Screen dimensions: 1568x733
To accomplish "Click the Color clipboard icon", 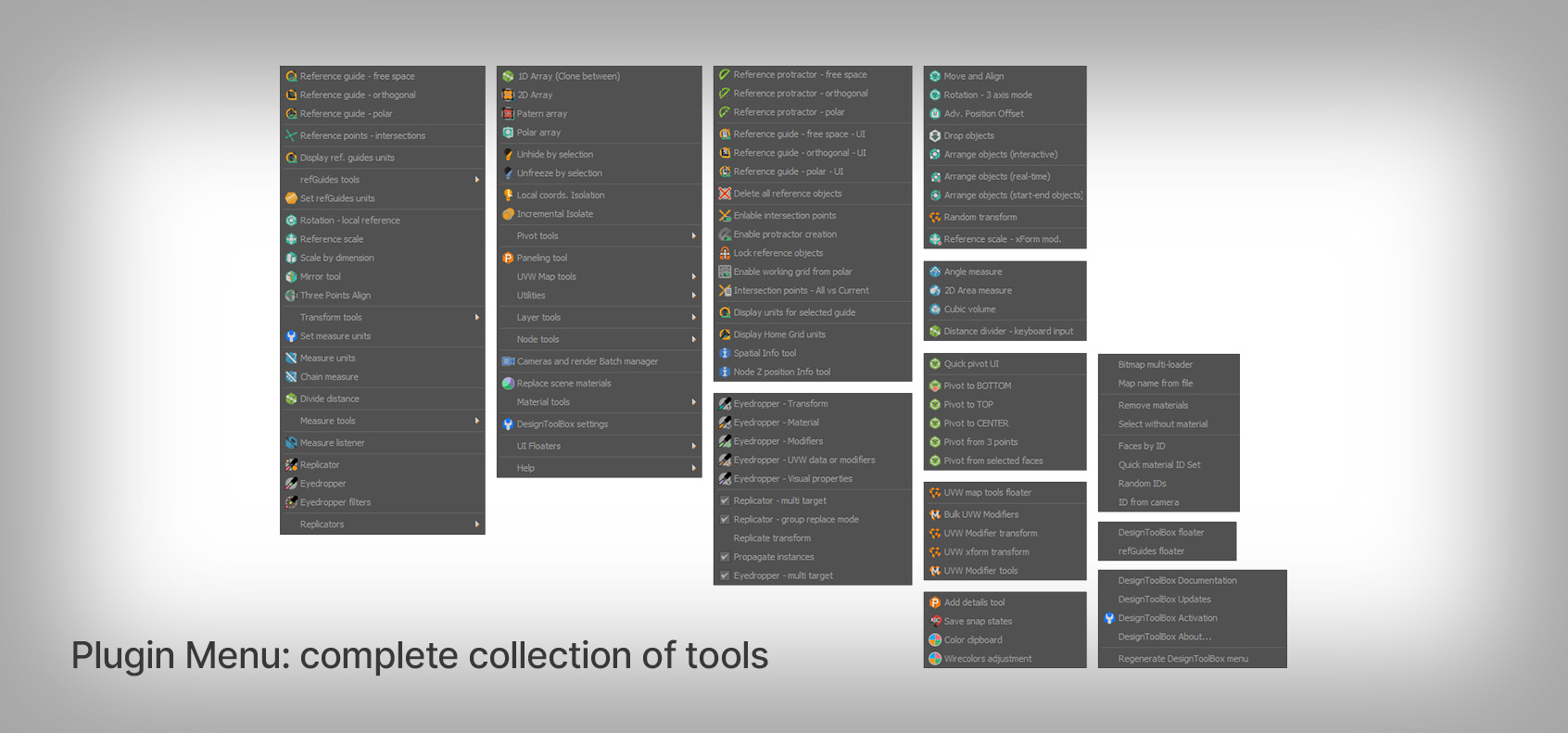I will click(x=935, y=640).
